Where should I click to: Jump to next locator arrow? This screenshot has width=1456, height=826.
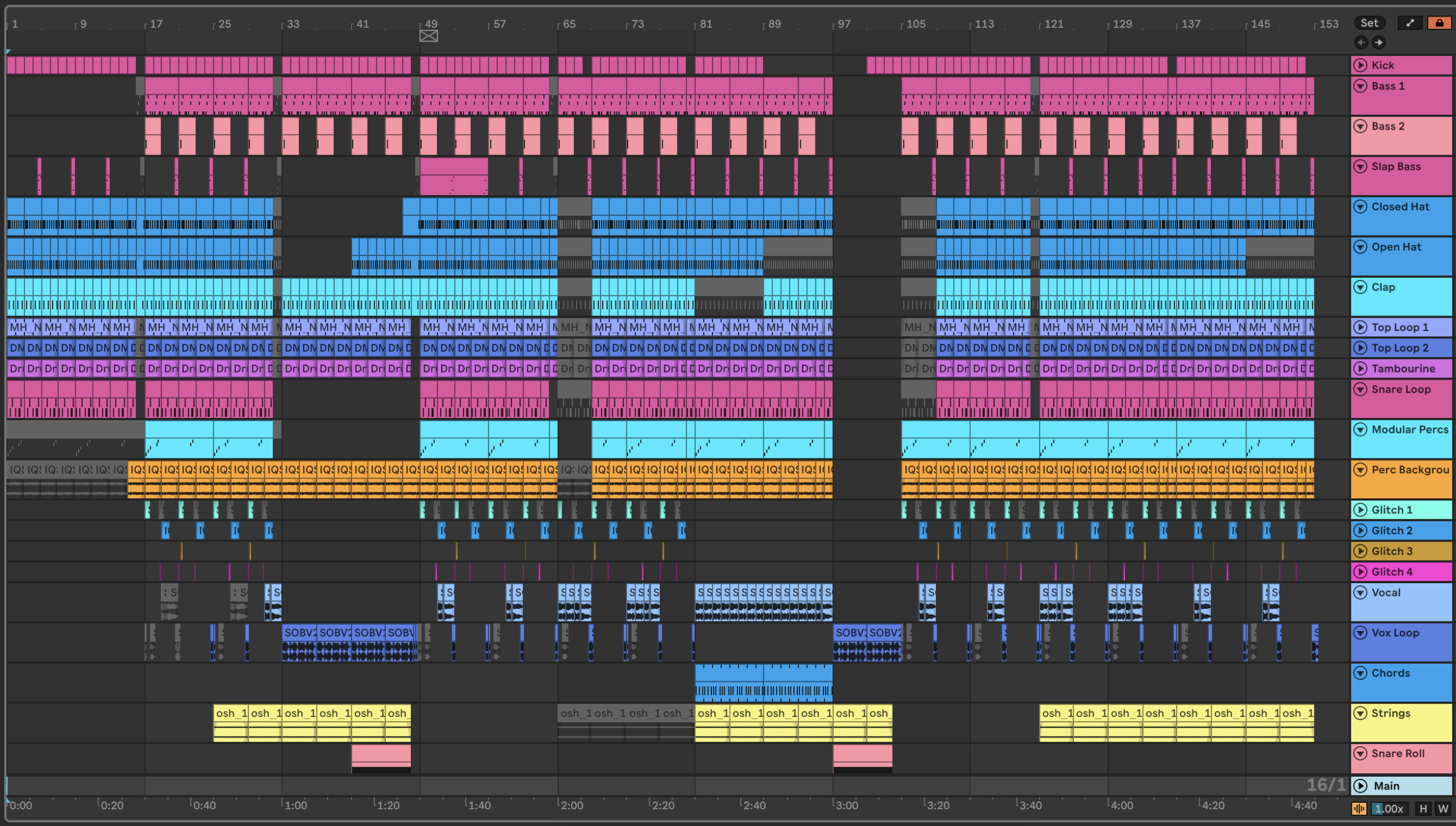click(1379, 42)
